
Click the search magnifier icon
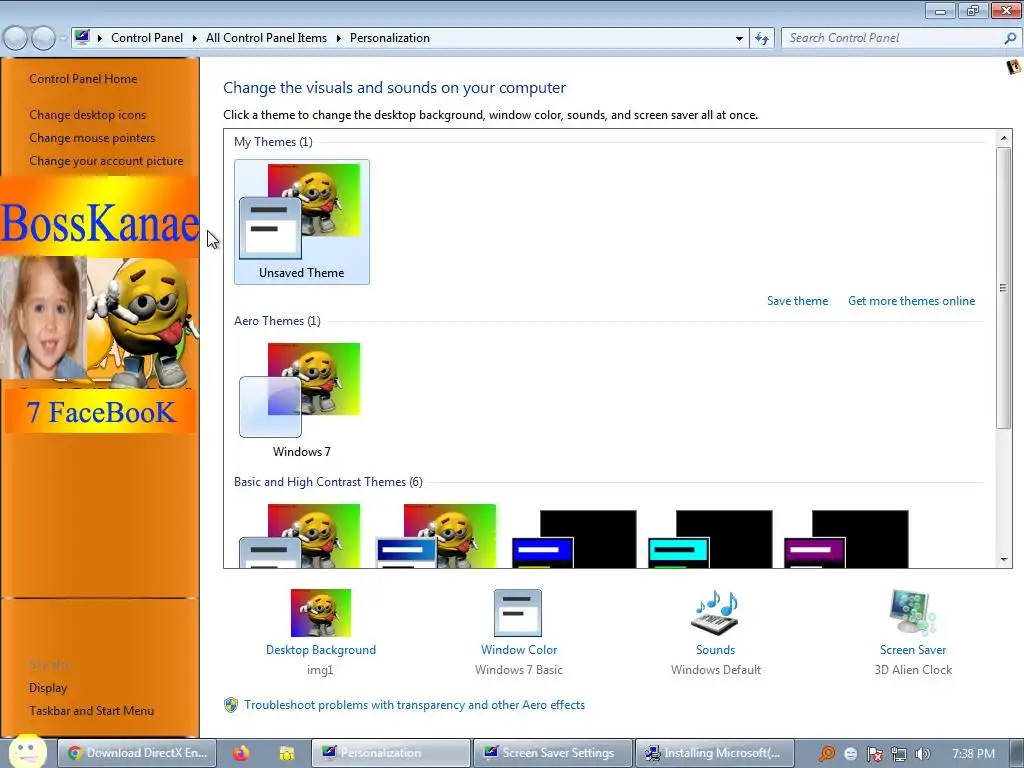[x=1010, y=38]
